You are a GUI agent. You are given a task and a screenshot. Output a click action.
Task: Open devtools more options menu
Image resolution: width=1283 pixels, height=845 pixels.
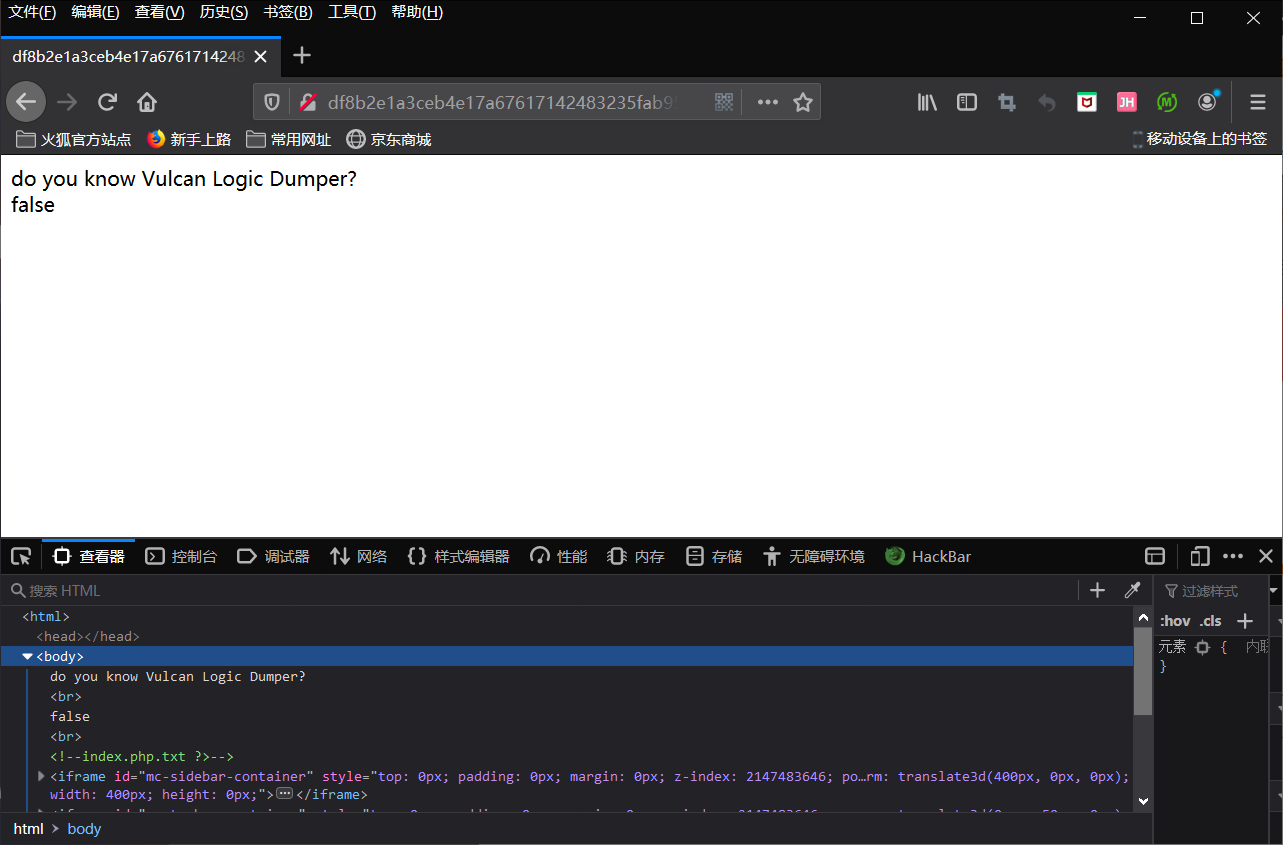(1233, 556)
